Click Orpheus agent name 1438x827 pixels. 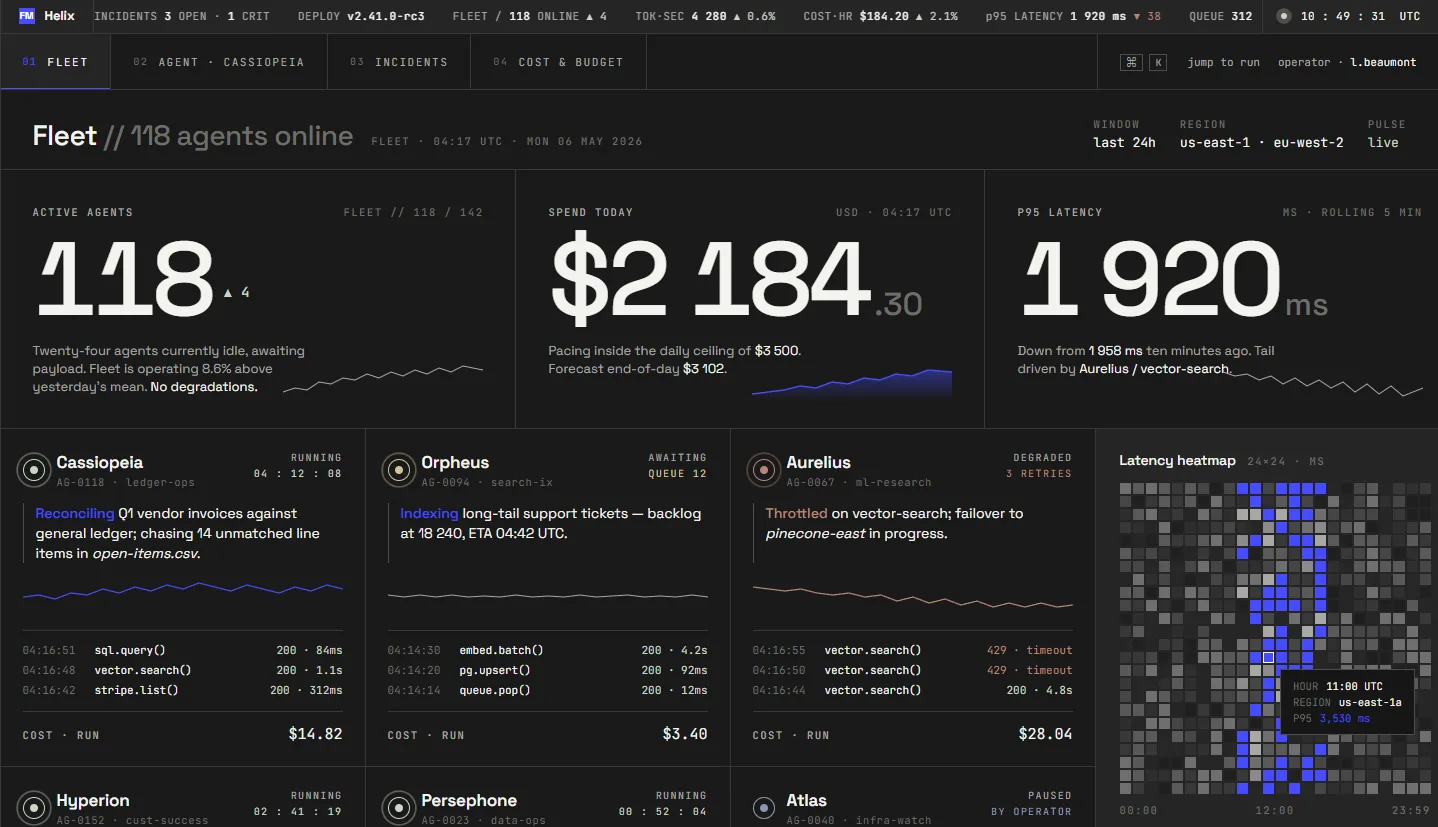[x=455, y=462]
